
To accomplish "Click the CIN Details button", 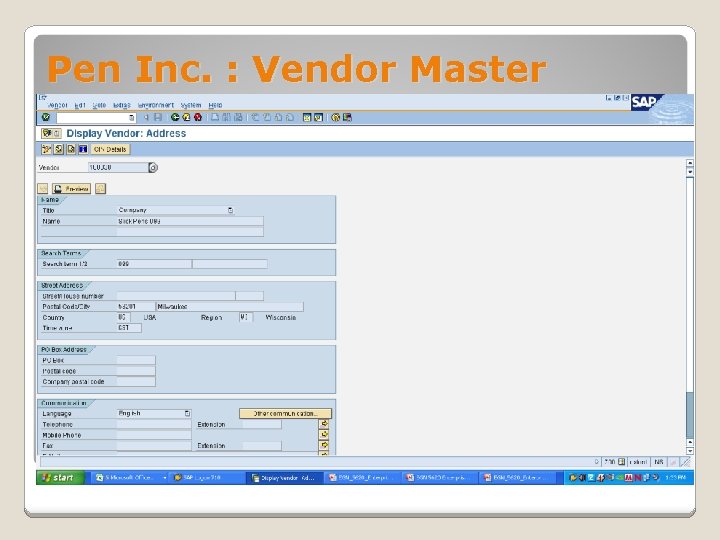I will [110, 149].
